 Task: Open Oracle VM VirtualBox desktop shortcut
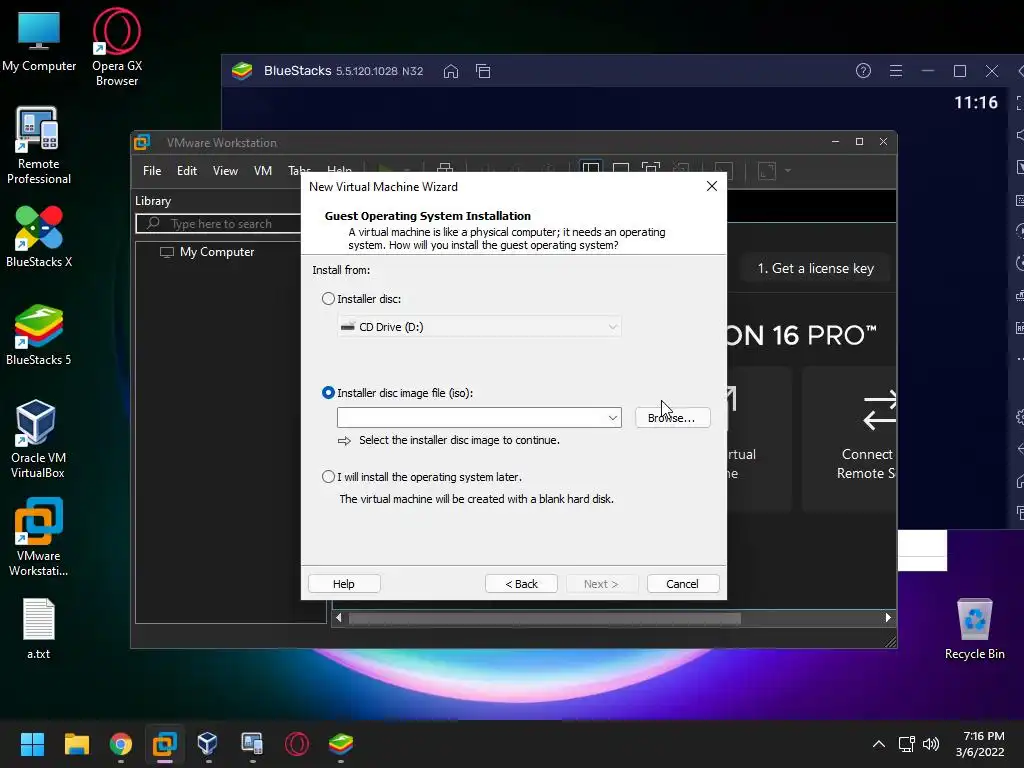tap(38, 440)
